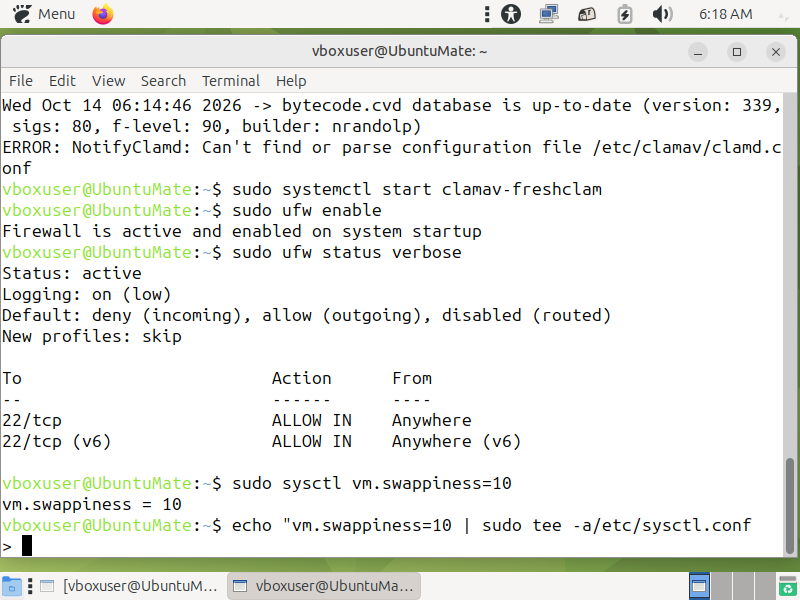Minimize the terminal window
The height and width of the screenshot is (600, 800).
coord(697,52)
